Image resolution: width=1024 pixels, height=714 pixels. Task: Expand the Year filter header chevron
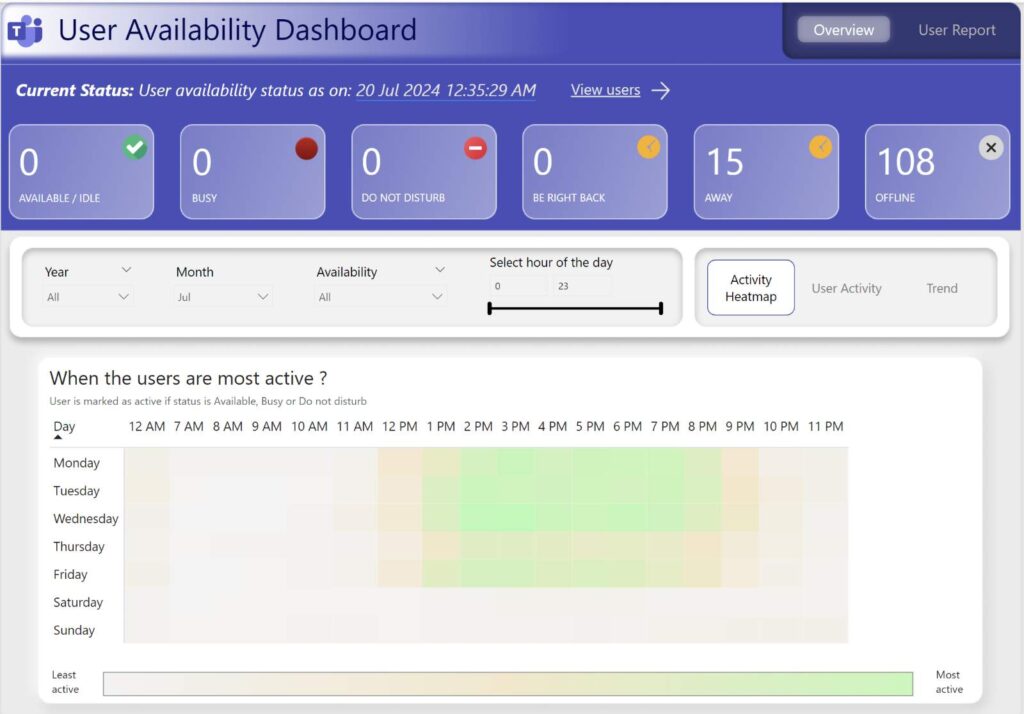click(x=126, y=270)
